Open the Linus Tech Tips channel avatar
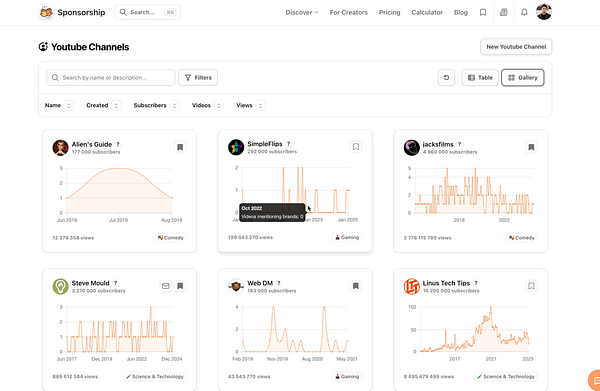 click(412, 287)
